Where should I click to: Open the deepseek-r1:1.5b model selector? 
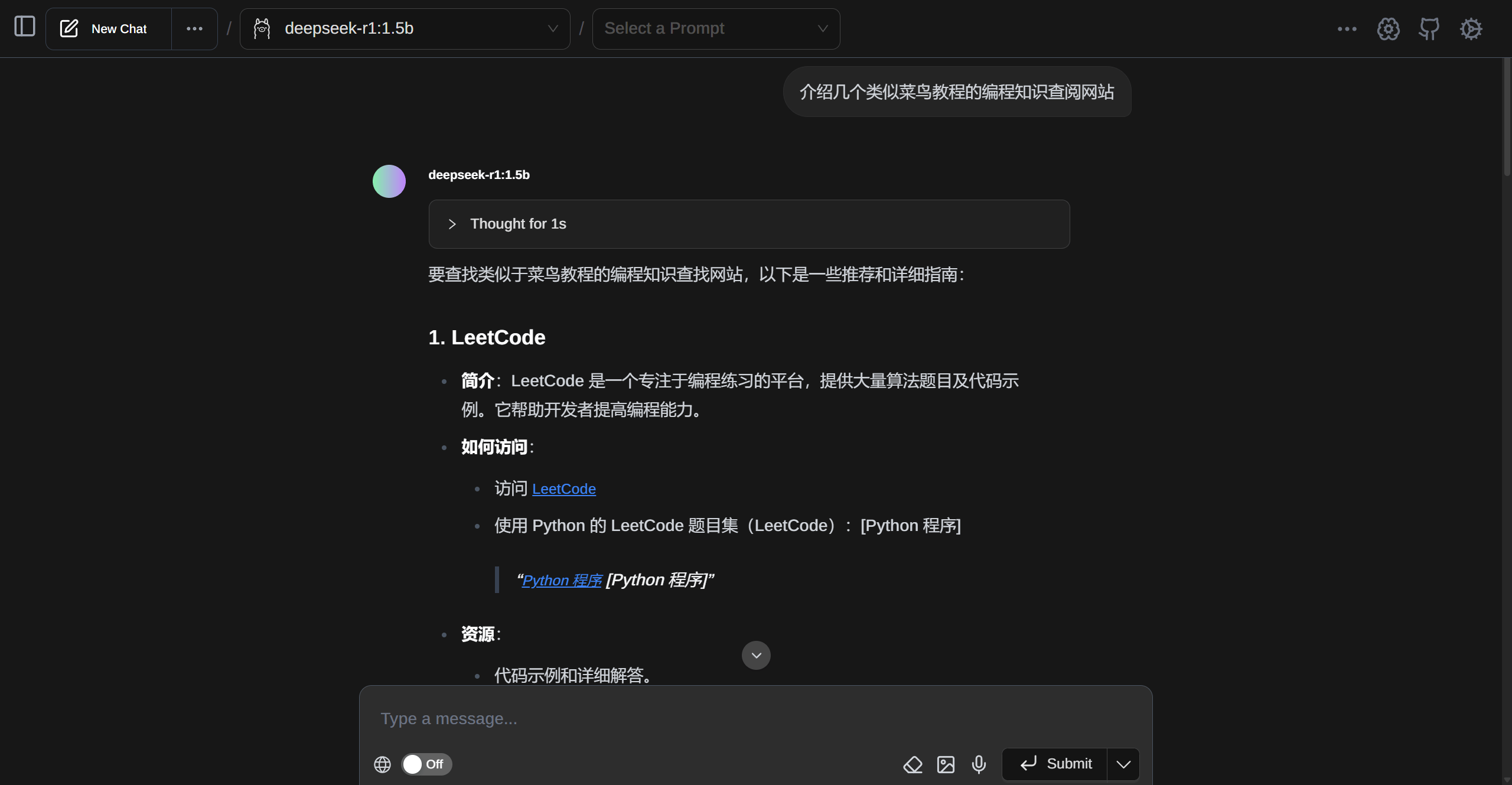coord(405,28)
